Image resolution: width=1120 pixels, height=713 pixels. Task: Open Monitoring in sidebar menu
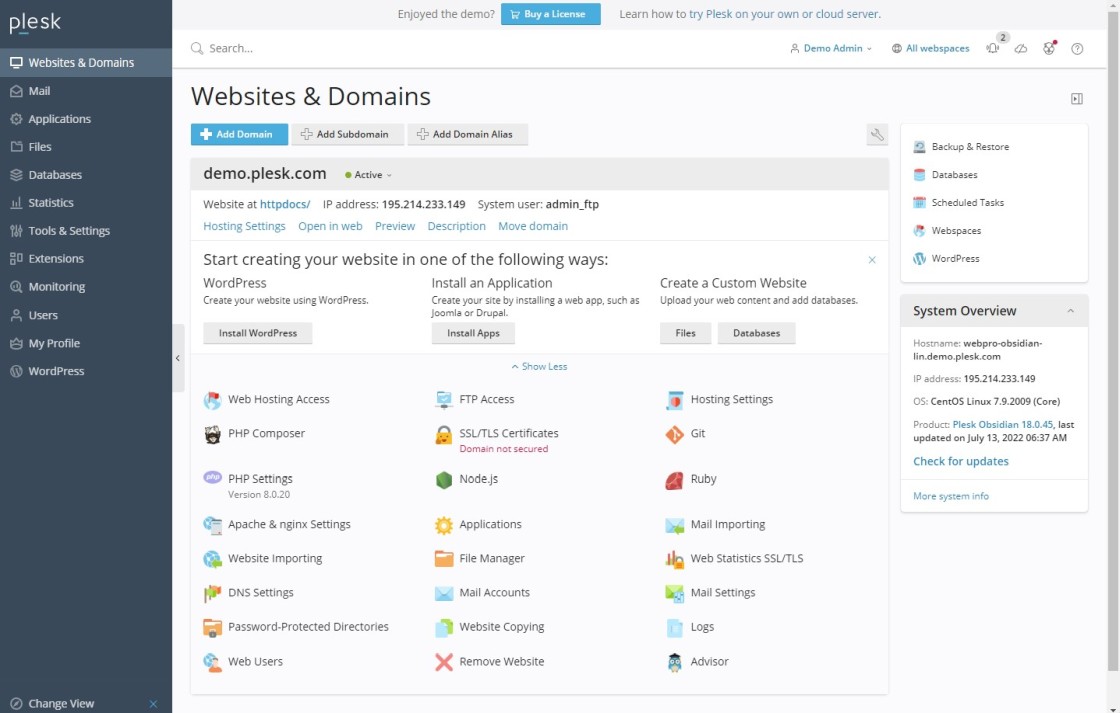[86, 286]
